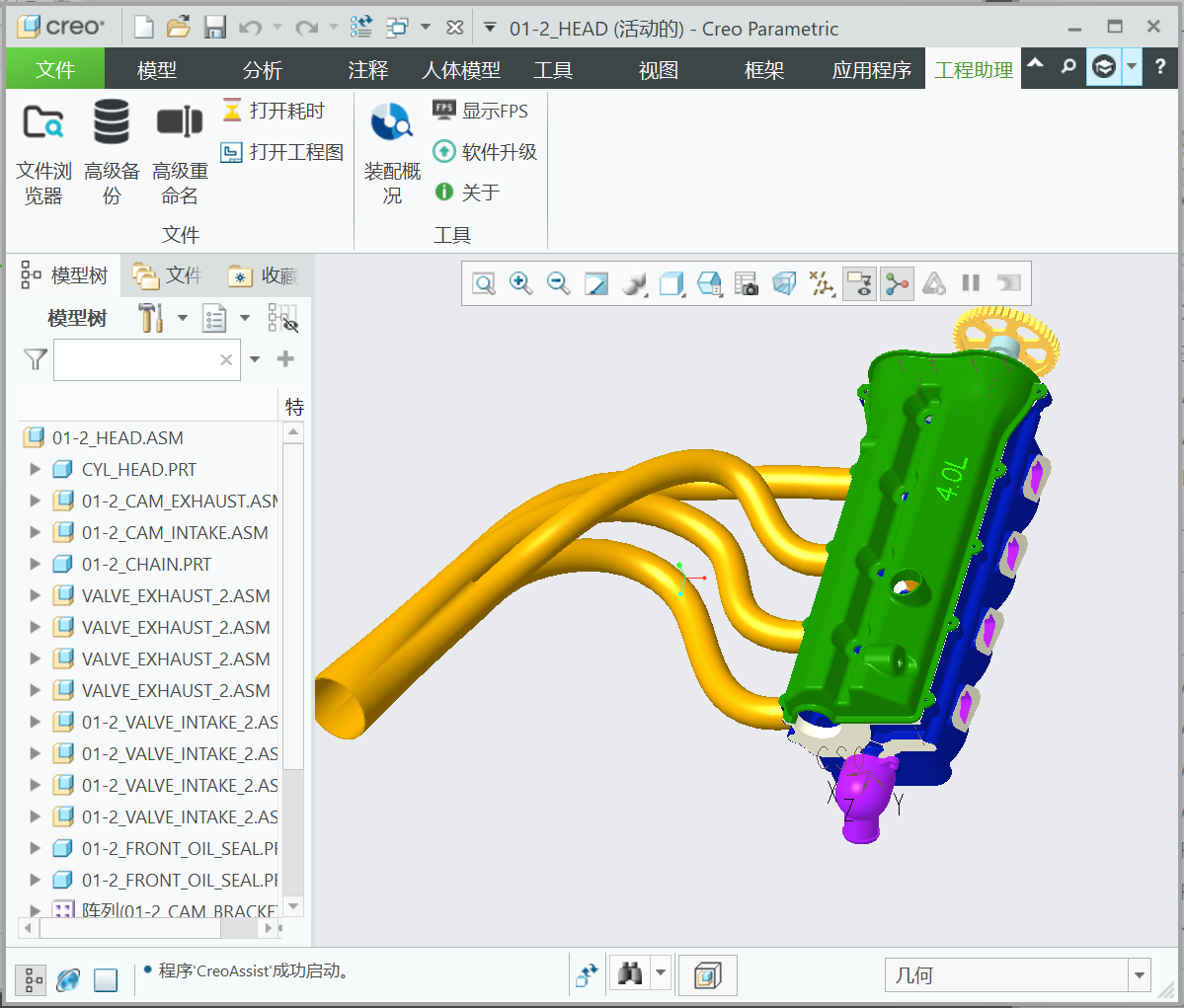Open the 文件 menu
Screen dimensions: 1184x1008
pos(55,70)
